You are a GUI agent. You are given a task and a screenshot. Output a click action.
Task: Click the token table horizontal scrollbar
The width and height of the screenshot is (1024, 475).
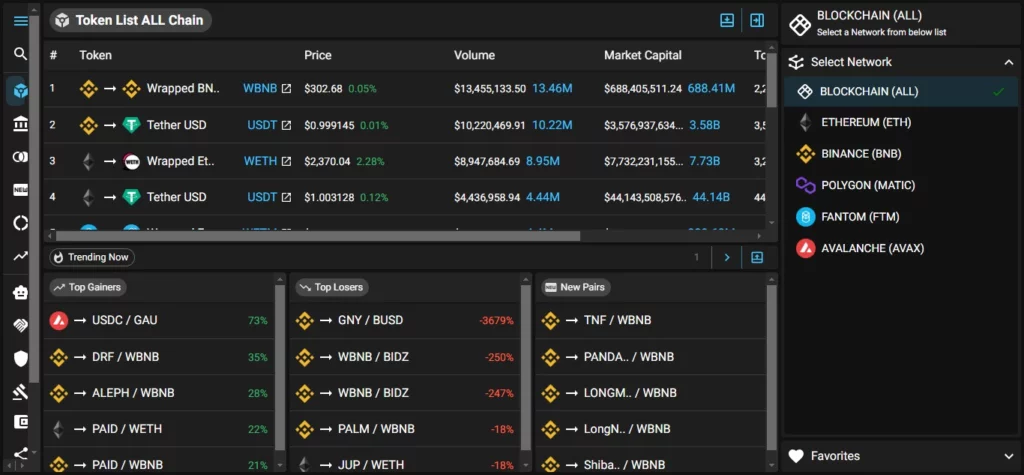pos(318,236)
